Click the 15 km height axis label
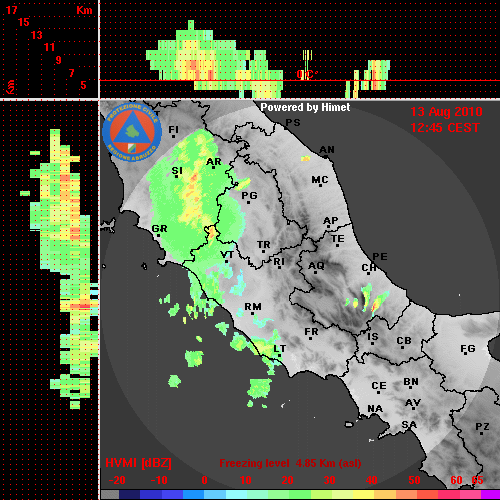This screenshot has height=500, width=500. [24, 22]
